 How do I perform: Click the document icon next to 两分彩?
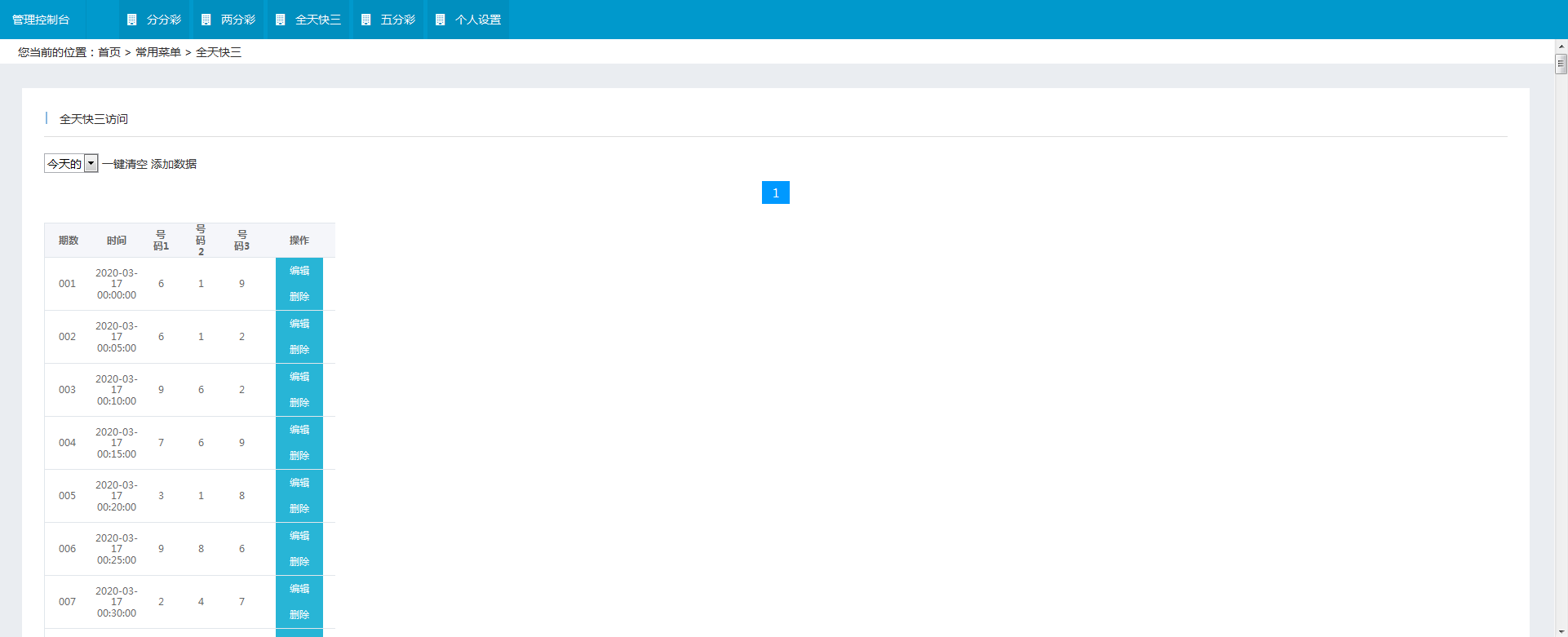coord(206,20)
